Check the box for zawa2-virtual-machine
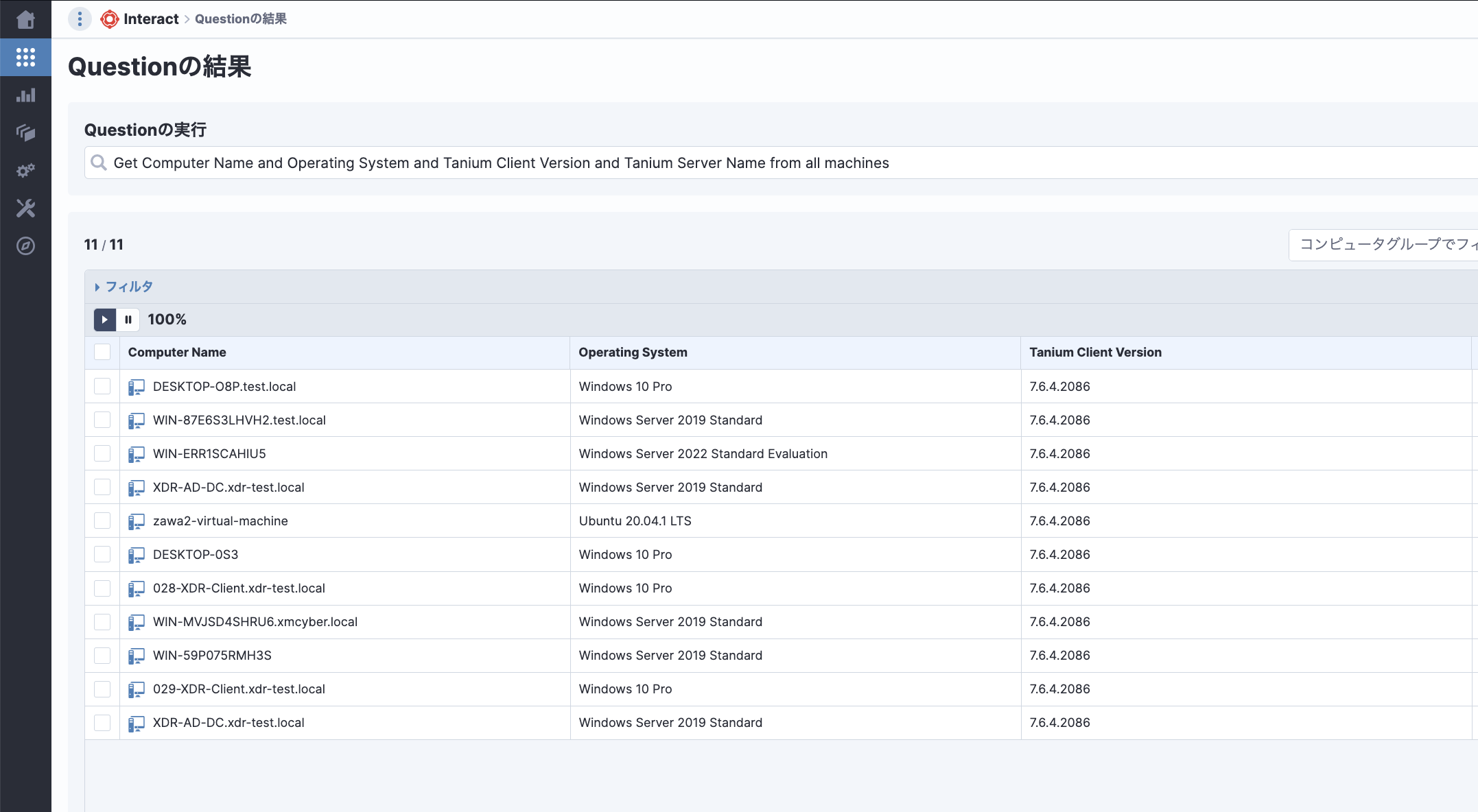1478x812 pixels. coord(102,521)
